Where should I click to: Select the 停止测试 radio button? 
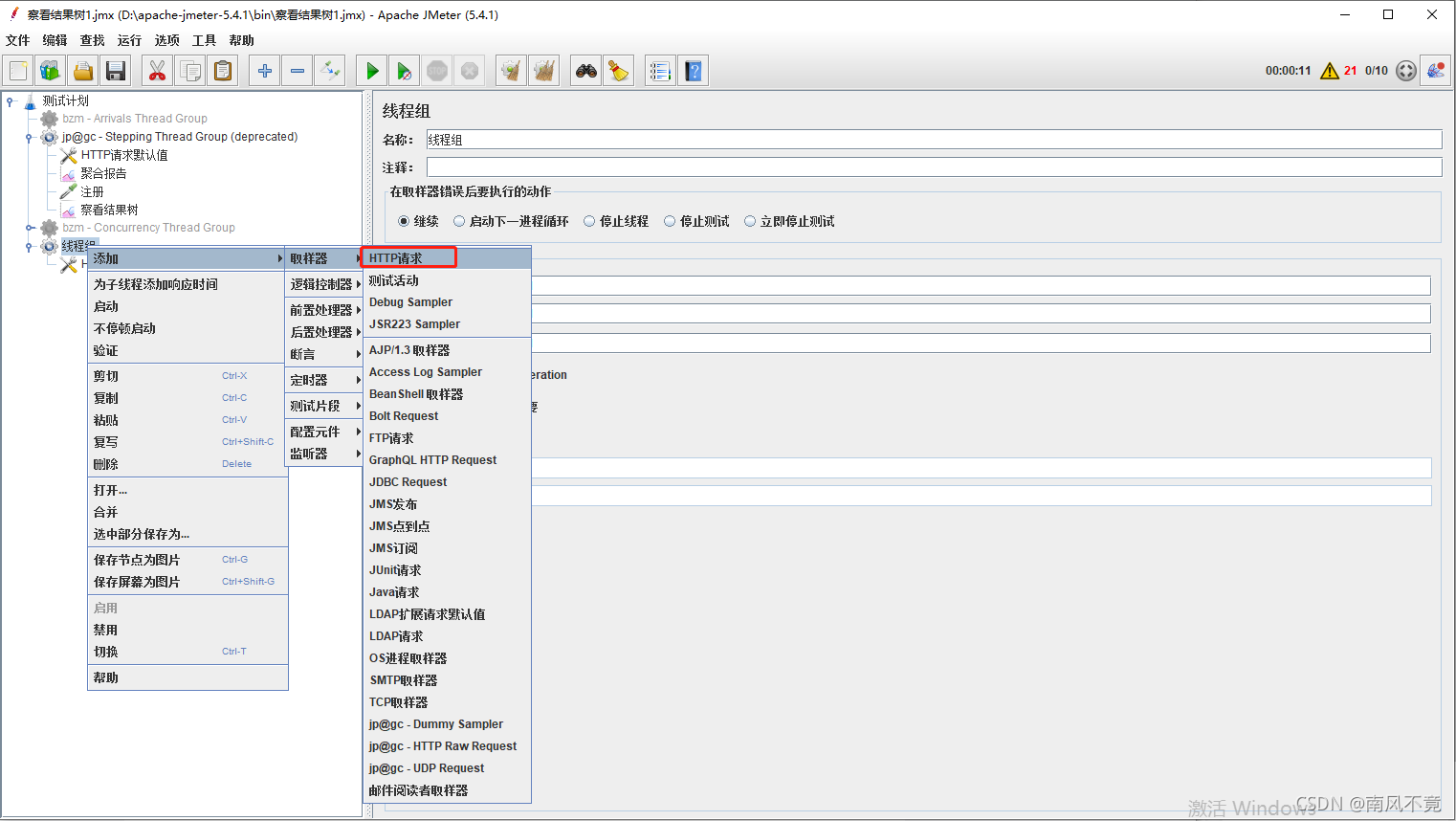click(670, 221)
